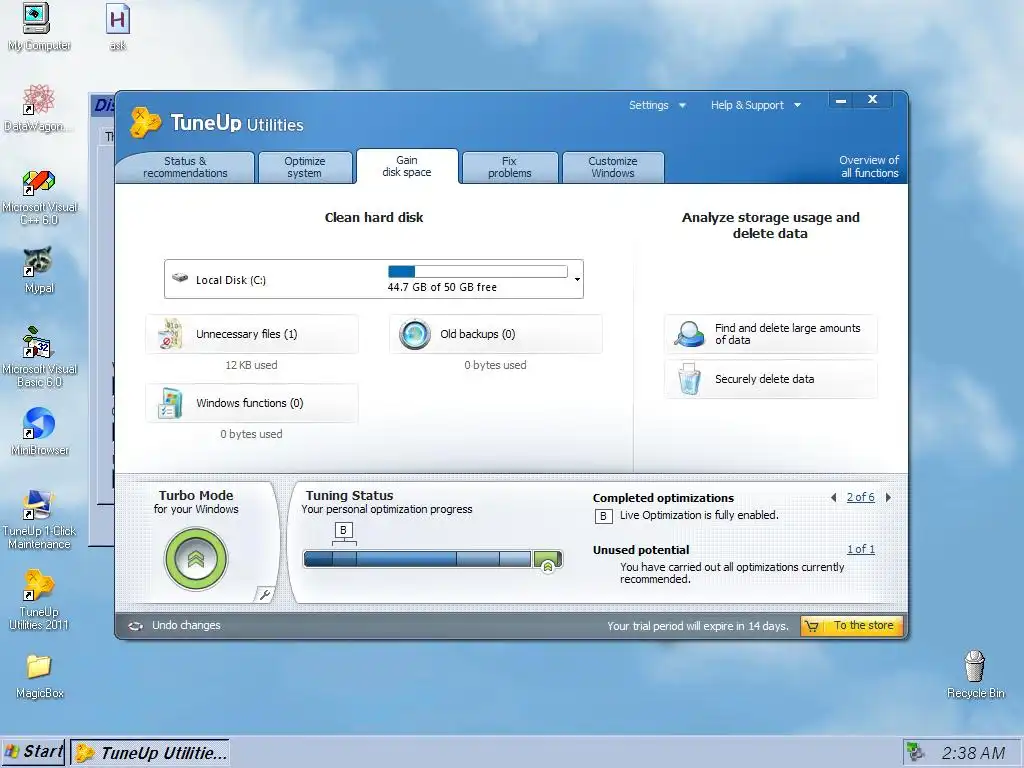Click the trial period expiry message
Screen dimensions: 1024x768
pyautogui.click(x=697, y=626)
